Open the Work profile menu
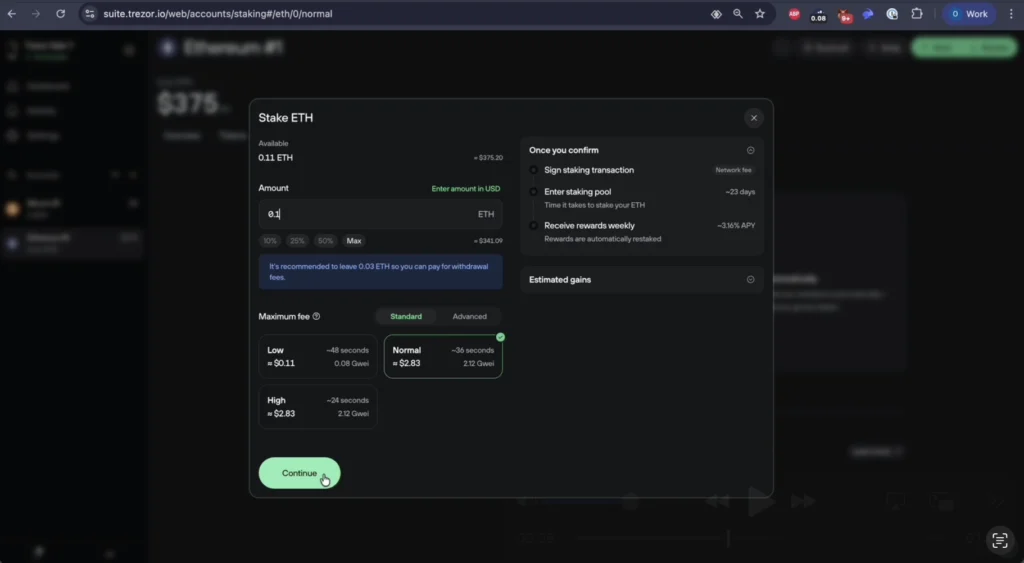This screenshot has width=1024, height=563. pos(968,14)
